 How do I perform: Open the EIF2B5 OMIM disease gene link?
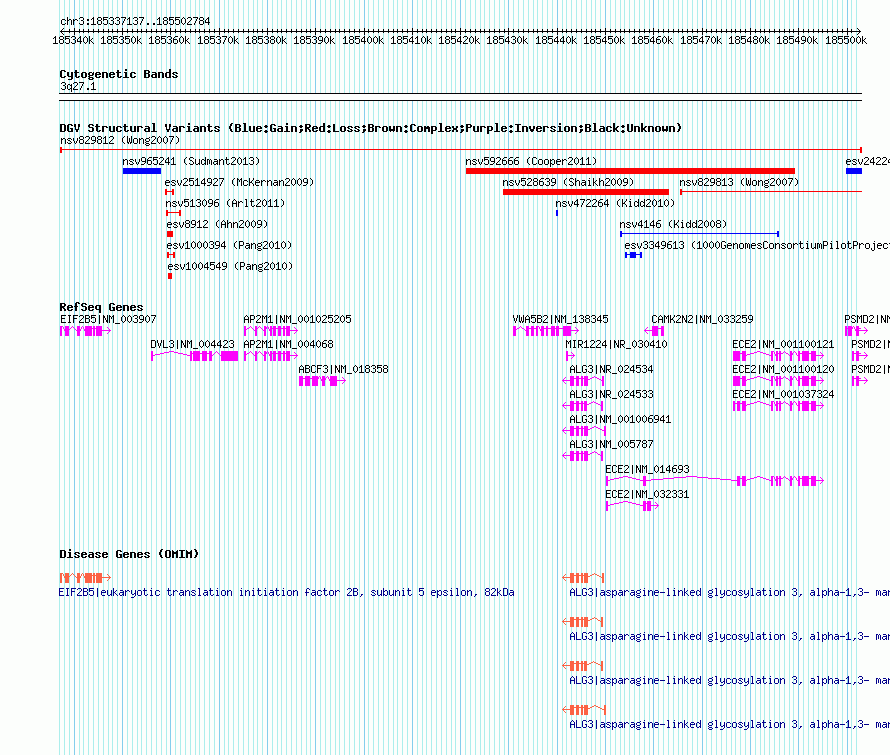(287, 592)
